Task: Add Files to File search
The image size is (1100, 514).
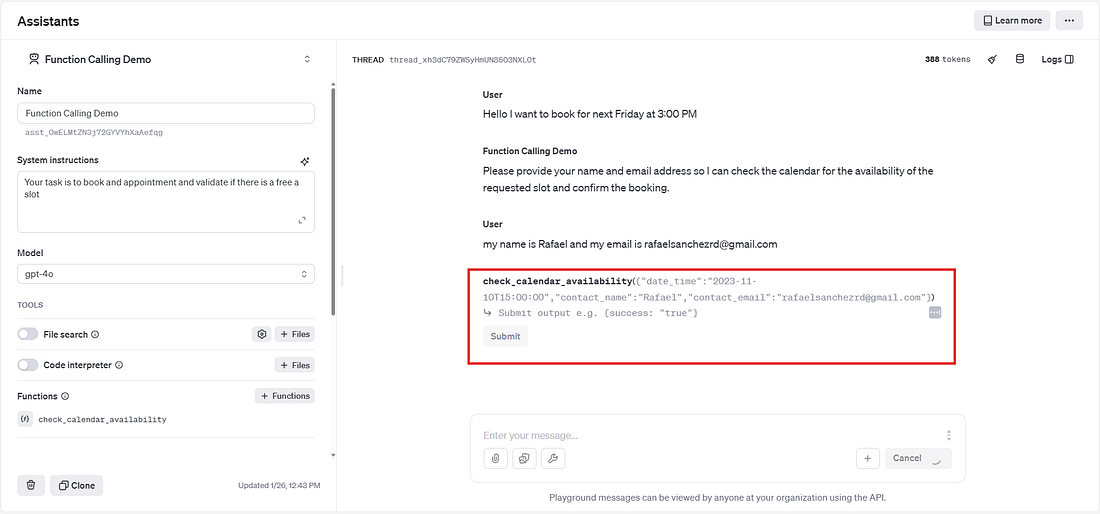Action: 295,334
